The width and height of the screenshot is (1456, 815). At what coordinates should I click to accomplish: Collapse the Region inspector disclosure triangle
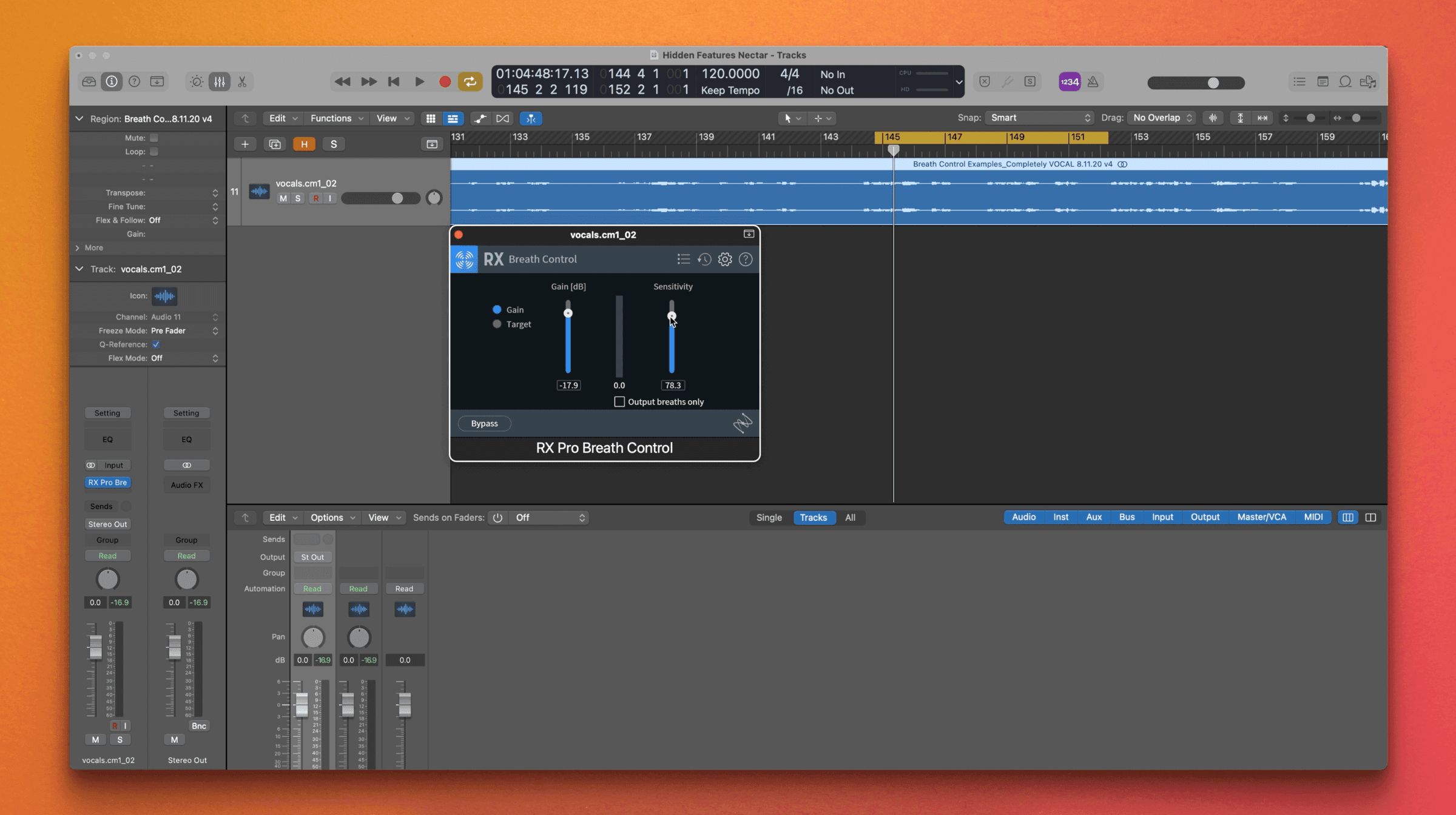(79, 119)
